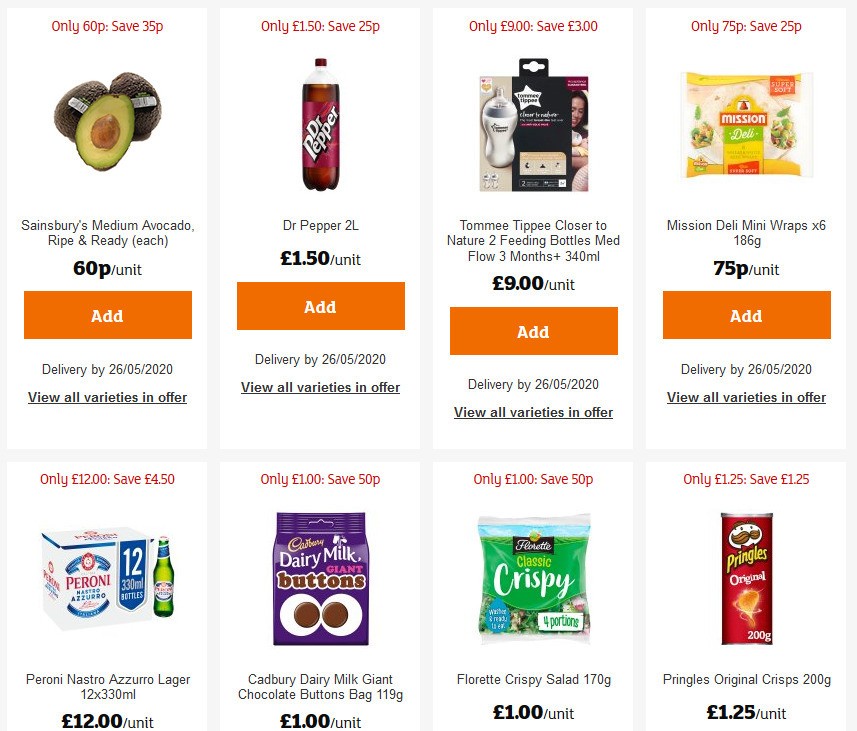
Task: Add Sainsbury's Medium Avocado to the trolley
Action: point(107,315)
